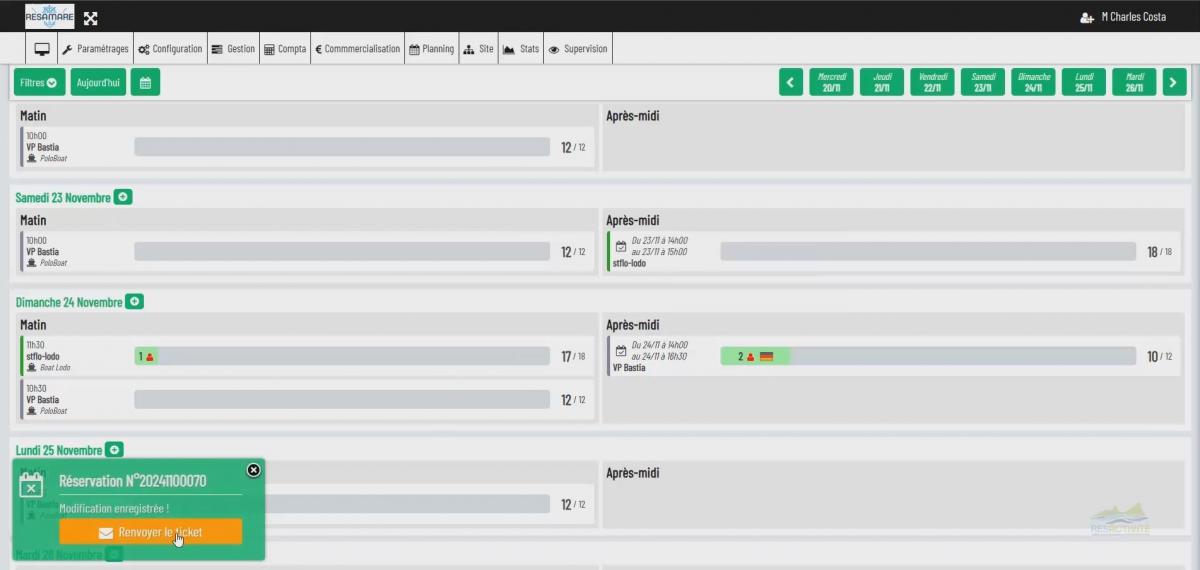
Task: Select Lundi 25/11 date button
Action: click(1084, 82)
